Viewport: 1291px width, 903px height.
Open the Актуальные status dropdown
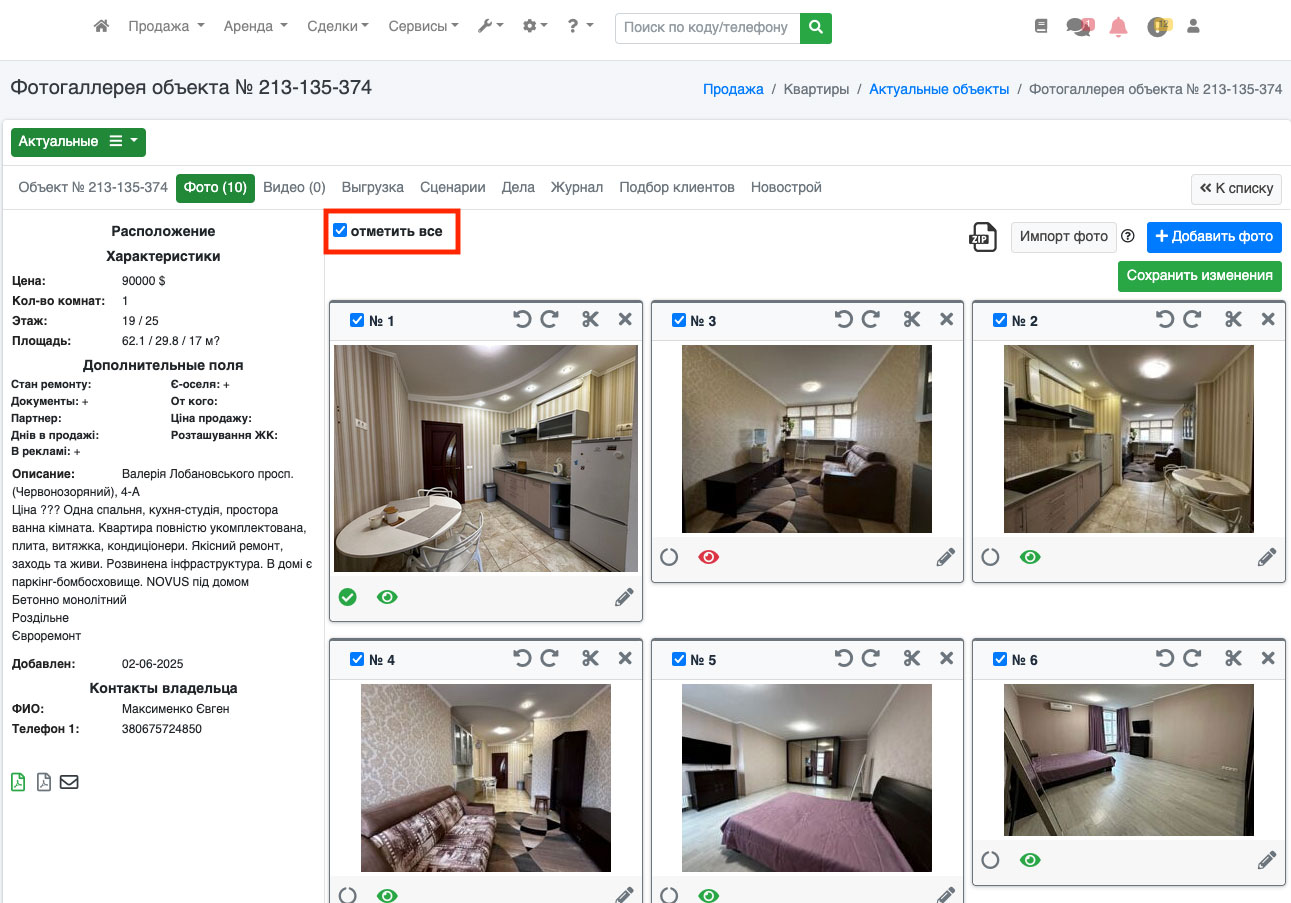78,142
